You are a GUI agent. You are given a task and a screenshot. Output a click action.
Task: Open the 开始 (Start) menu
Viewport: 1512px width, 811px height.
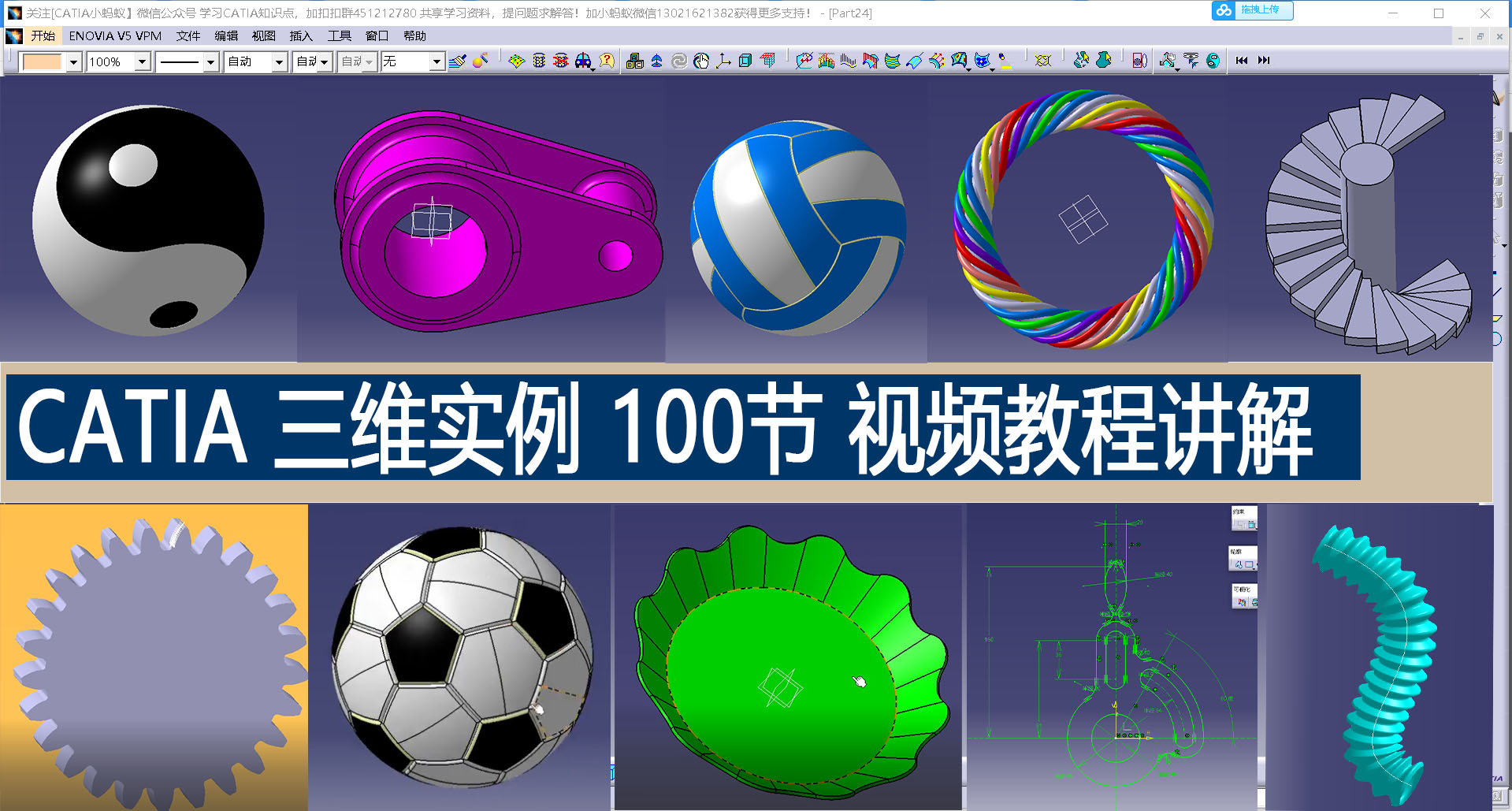(43, 36)
